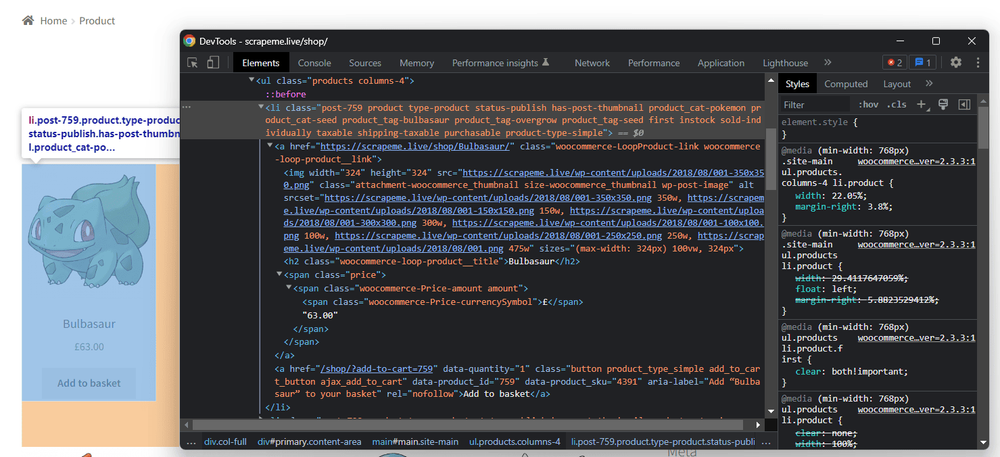Screen dimensions: 1000x457
Task: Show more DevTools panels with double chevron
Action: click(x=827, y=62)
